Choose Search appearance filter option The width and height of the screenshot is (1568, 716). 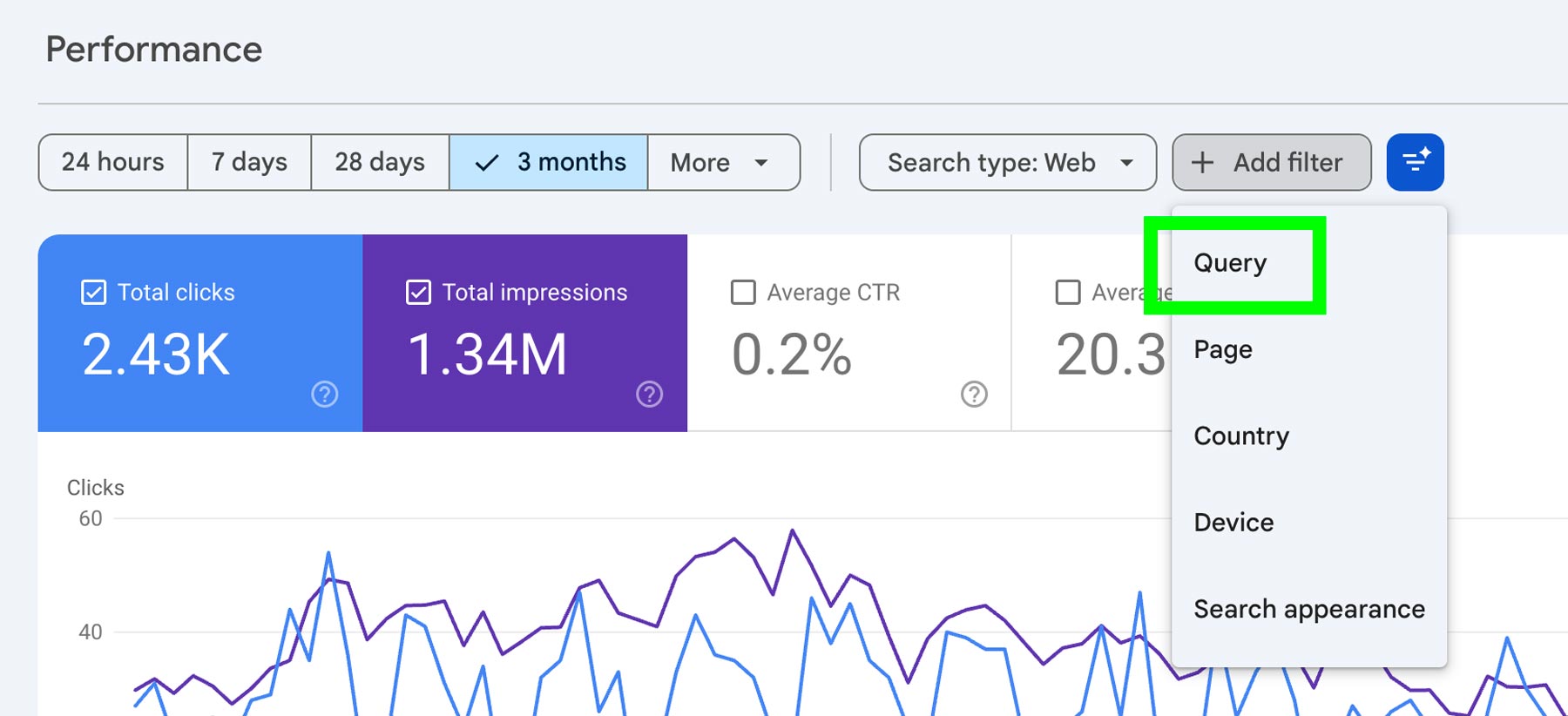1308,609
